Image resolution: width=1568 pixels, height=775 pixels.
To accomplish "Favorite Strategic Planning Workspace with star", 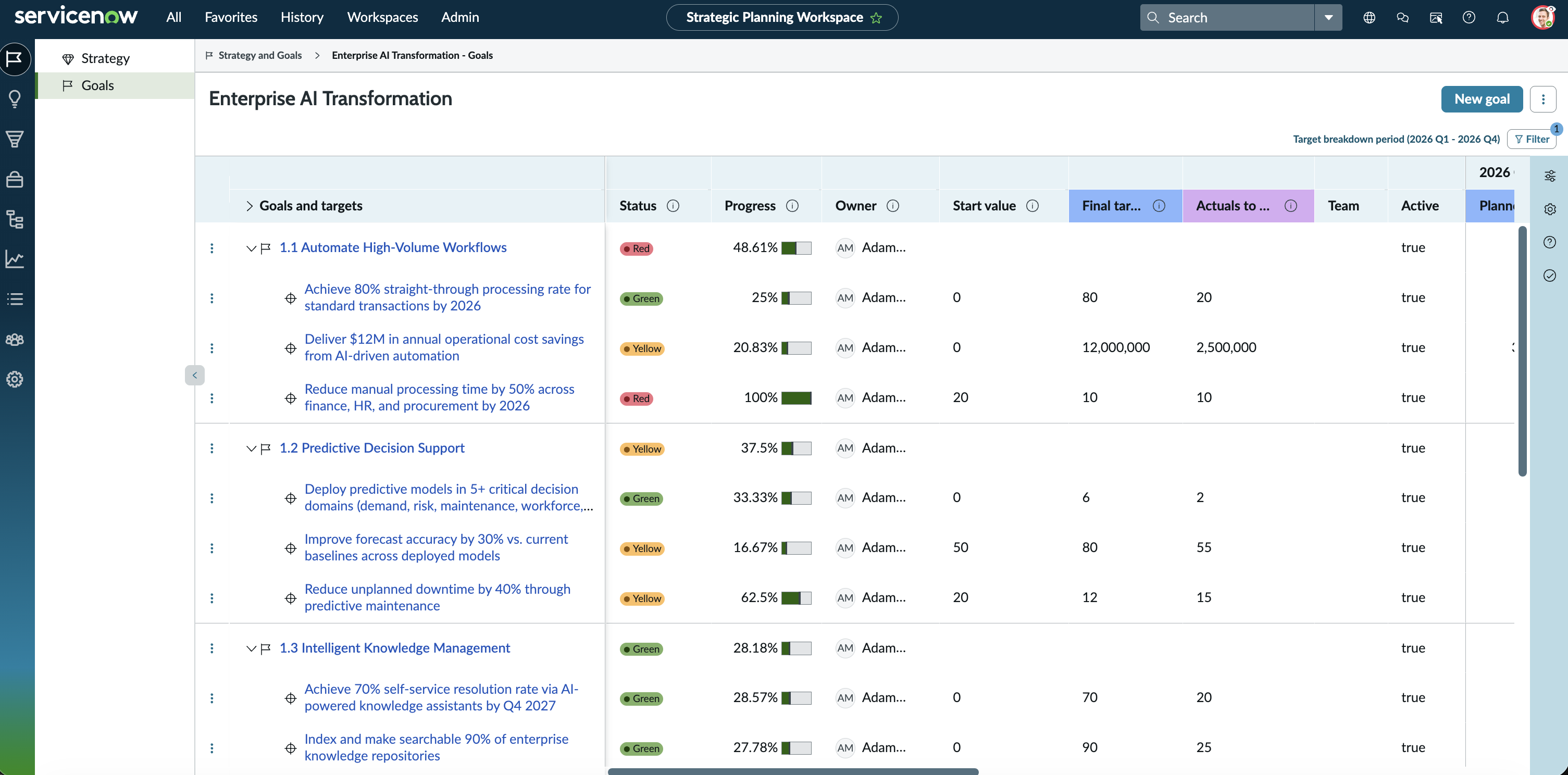I will (x=876, y=18).
